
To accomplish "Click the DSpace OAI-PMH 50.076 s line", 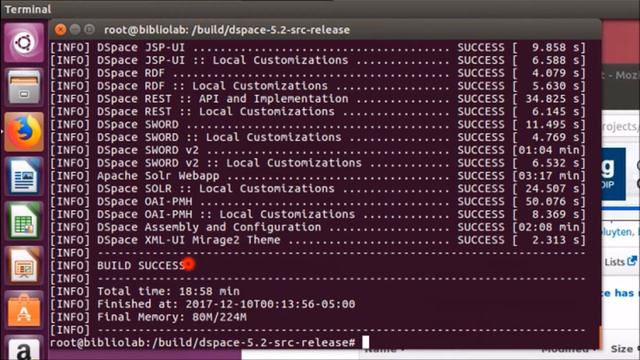I will (x=318, y=202).
